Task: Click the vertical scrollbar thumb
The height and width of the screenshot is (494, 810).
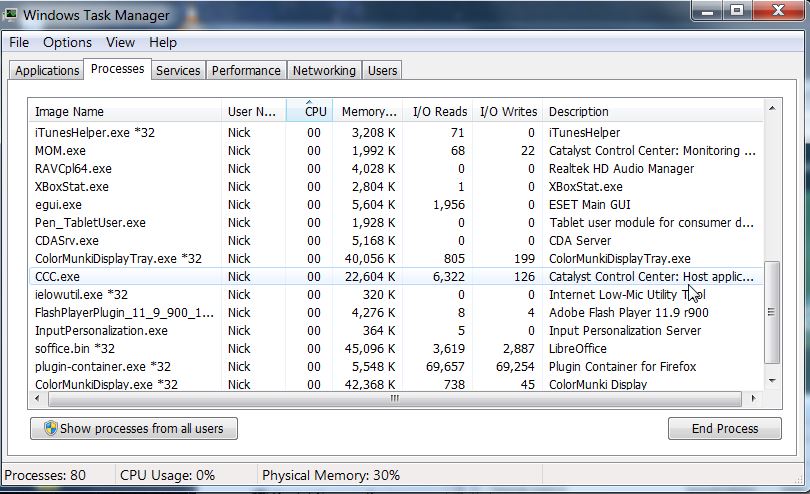Action: coord(771,312)
